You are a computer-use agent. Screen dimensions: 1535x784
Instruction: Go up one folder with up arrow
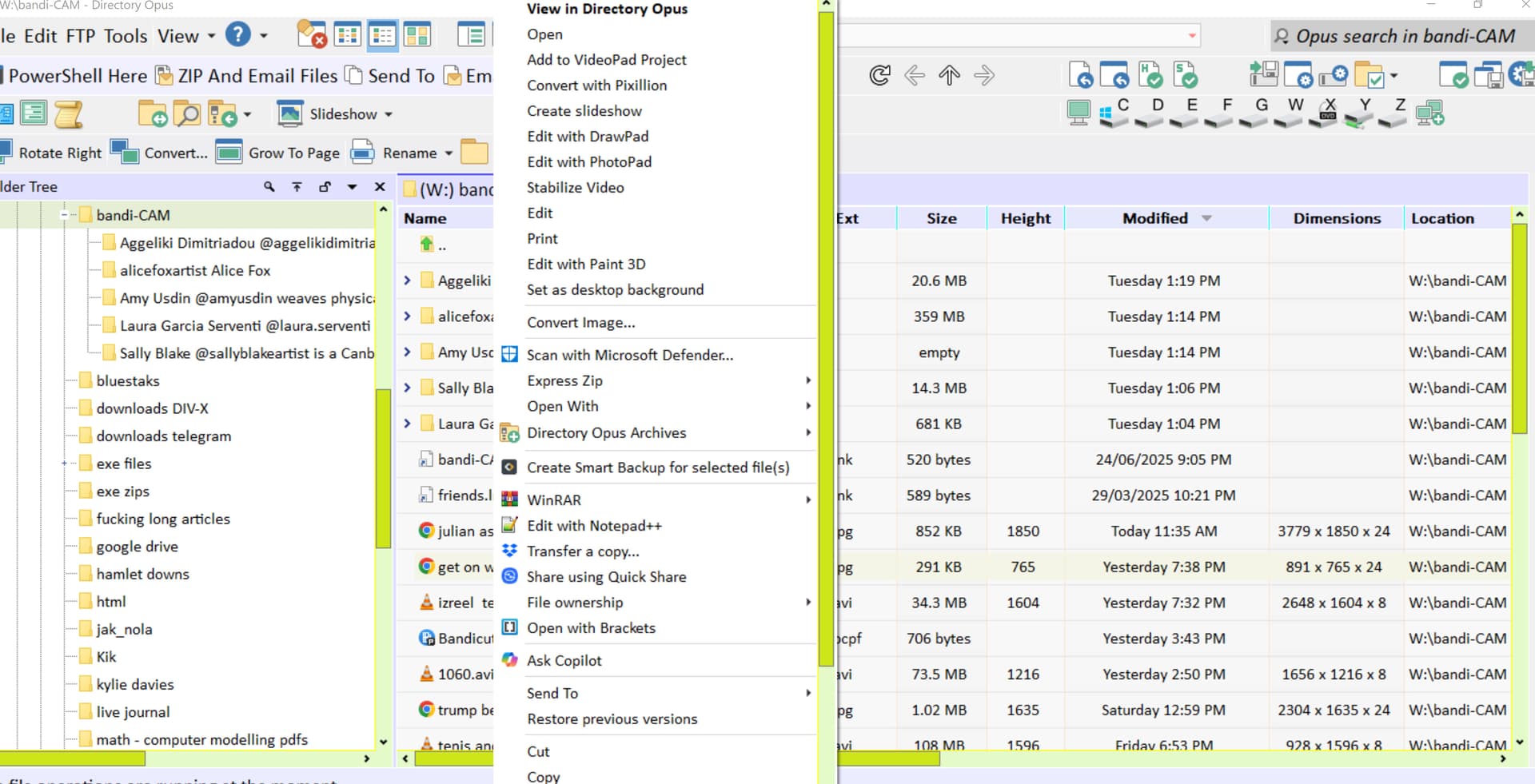[x=949, y=75]
